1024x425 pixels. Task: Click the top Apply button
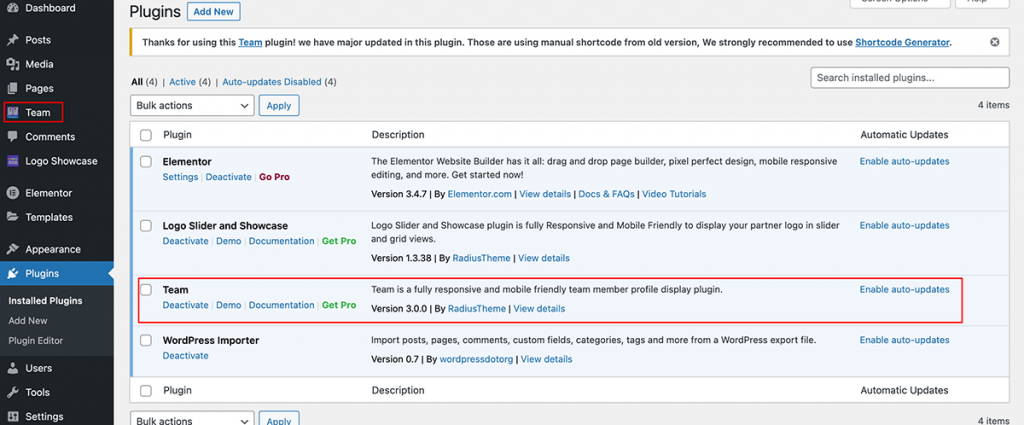pos(279,105)
